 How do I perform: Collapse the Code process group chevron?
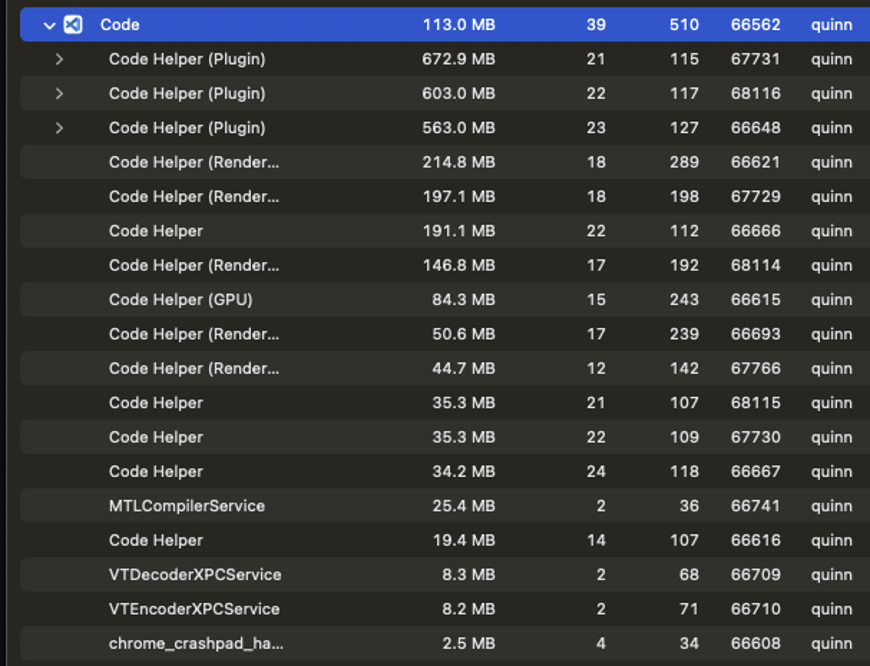click(x=49, y=25)
